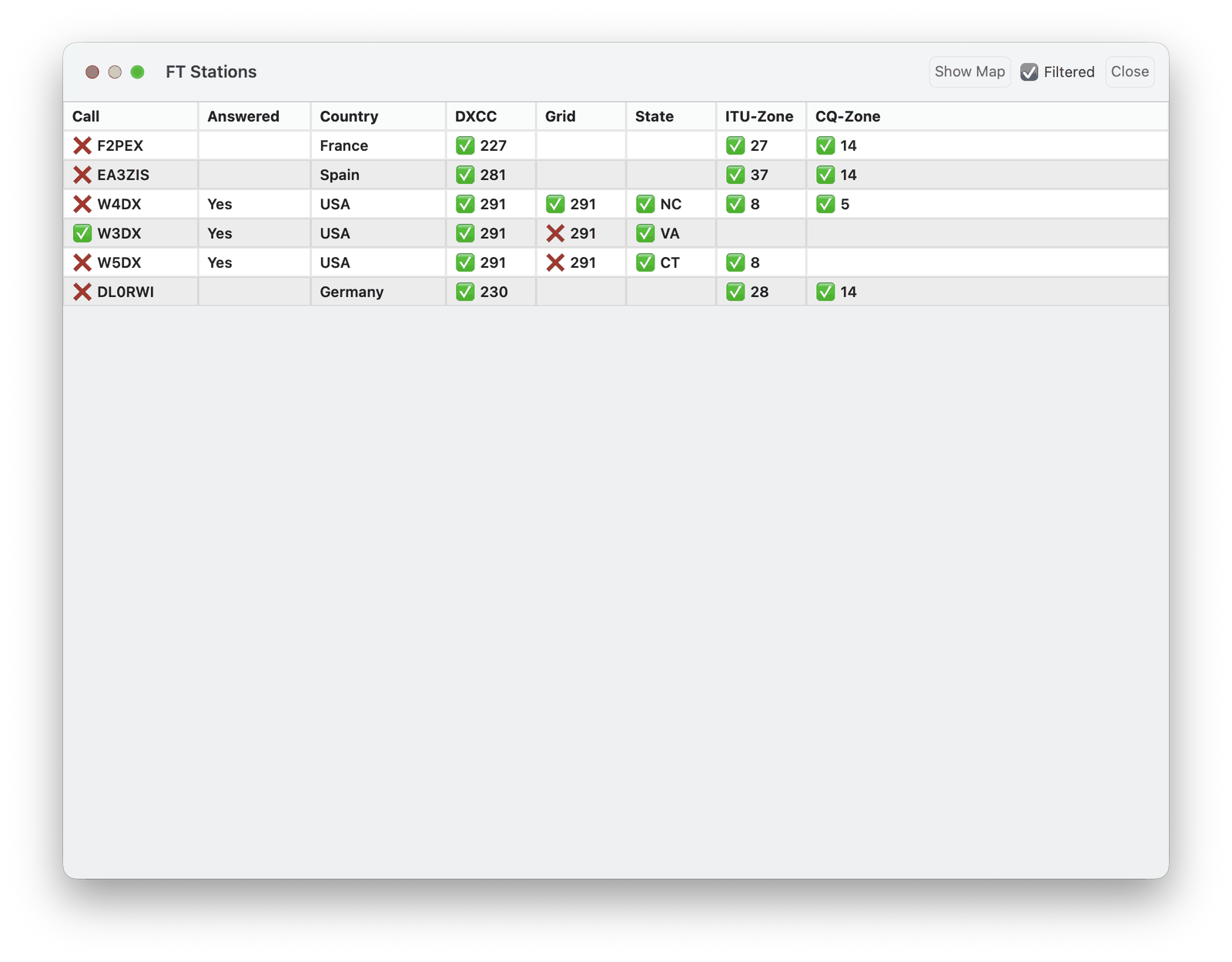Click the green check next to DXCC 227

point(465,145)
